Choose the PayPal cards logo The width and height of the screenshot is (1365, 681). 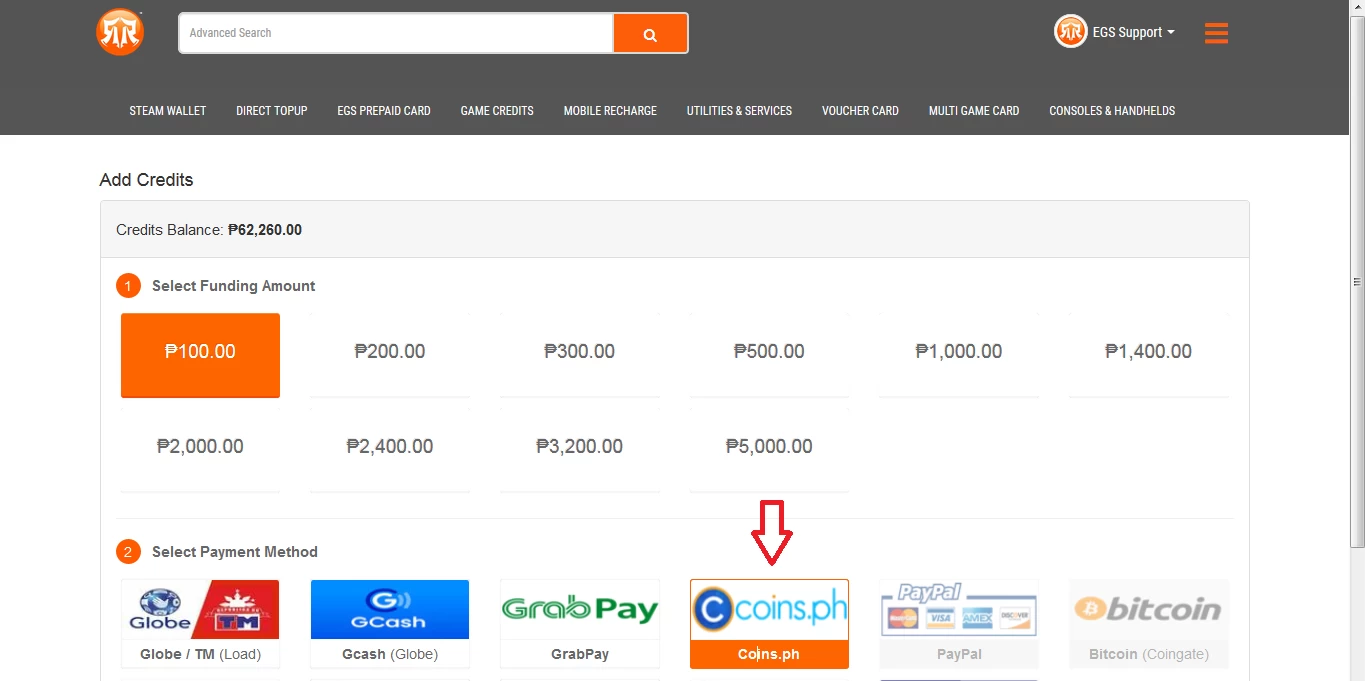pos(959,609)
